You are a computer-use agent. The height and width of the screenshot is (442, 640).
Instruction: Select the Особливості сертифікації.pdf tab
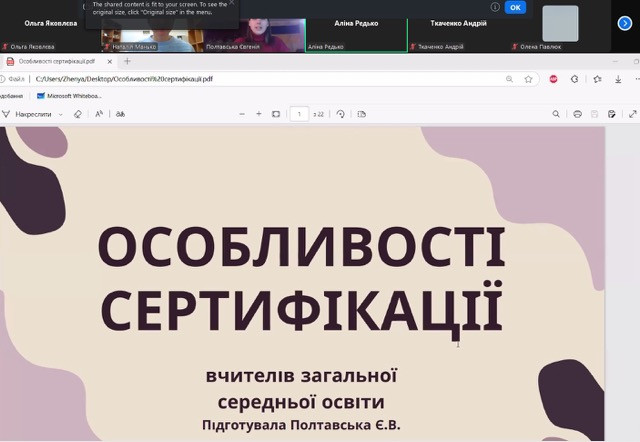coord(60,61)
